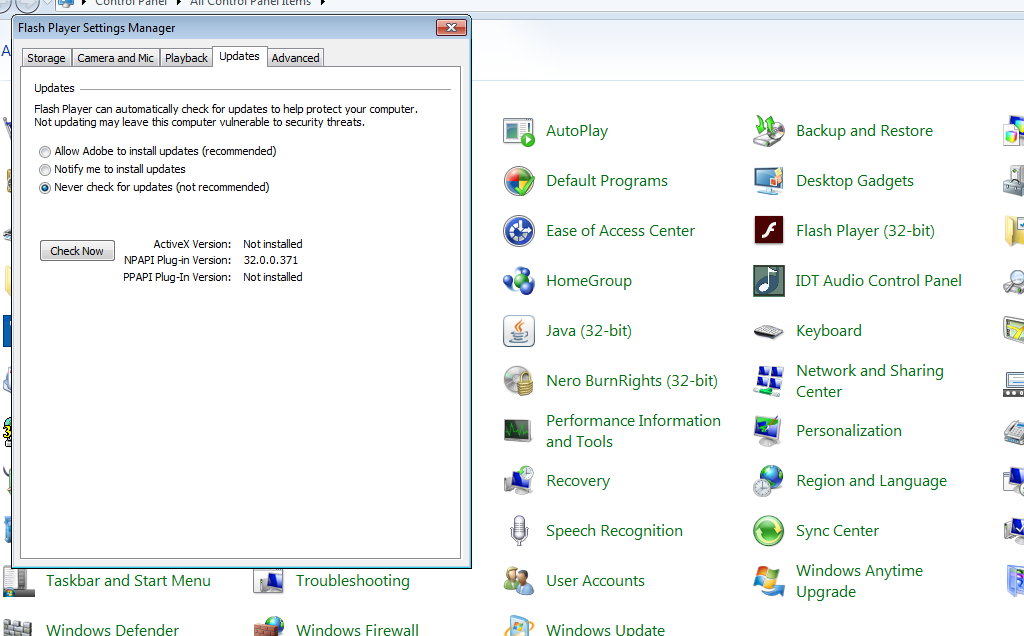Click the Personalization icon
Image resolution: width=1024 pixels, height=636 pixels.
769,431
